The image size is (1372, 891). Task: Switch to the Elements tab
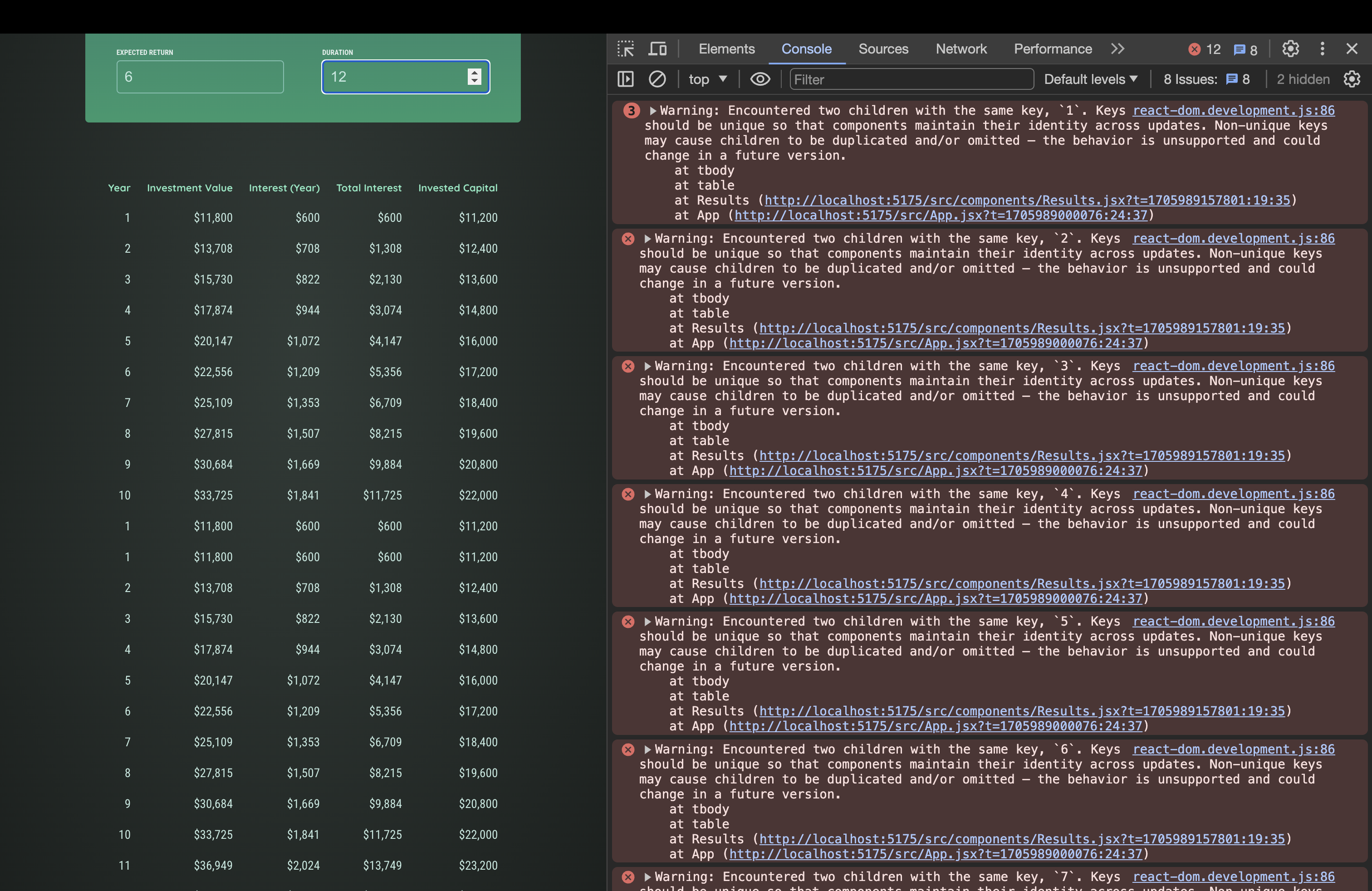pos(726,49)
